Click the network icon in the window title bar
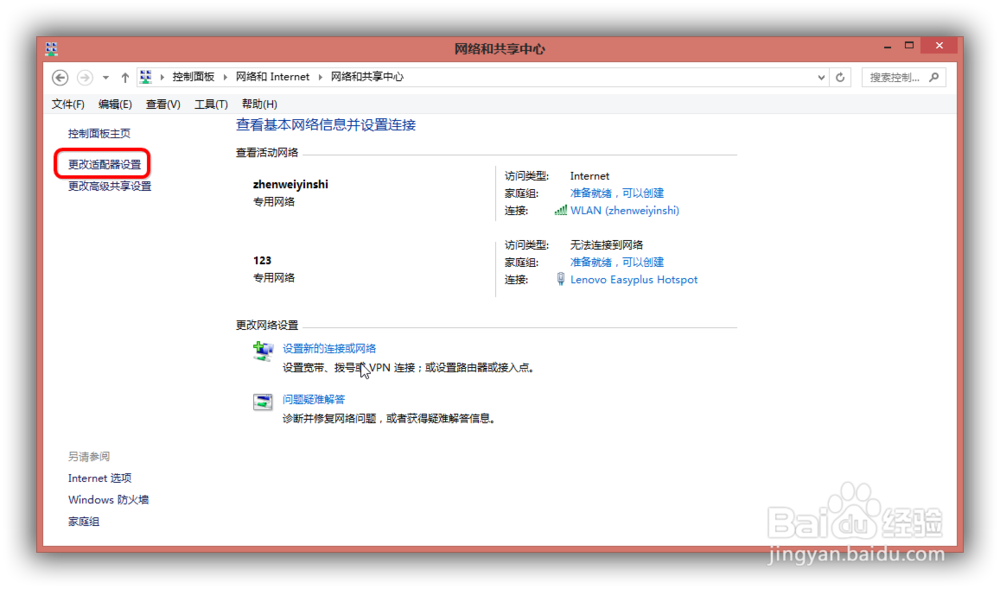 coord(51,47)
